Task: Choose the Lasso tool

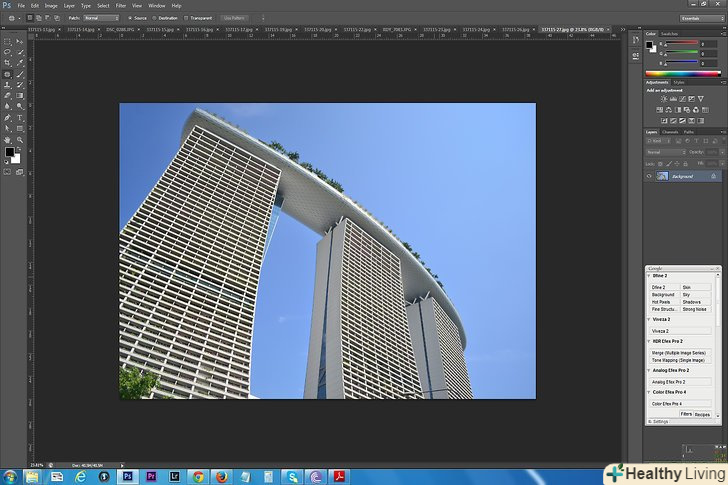Action: (7, 52)
